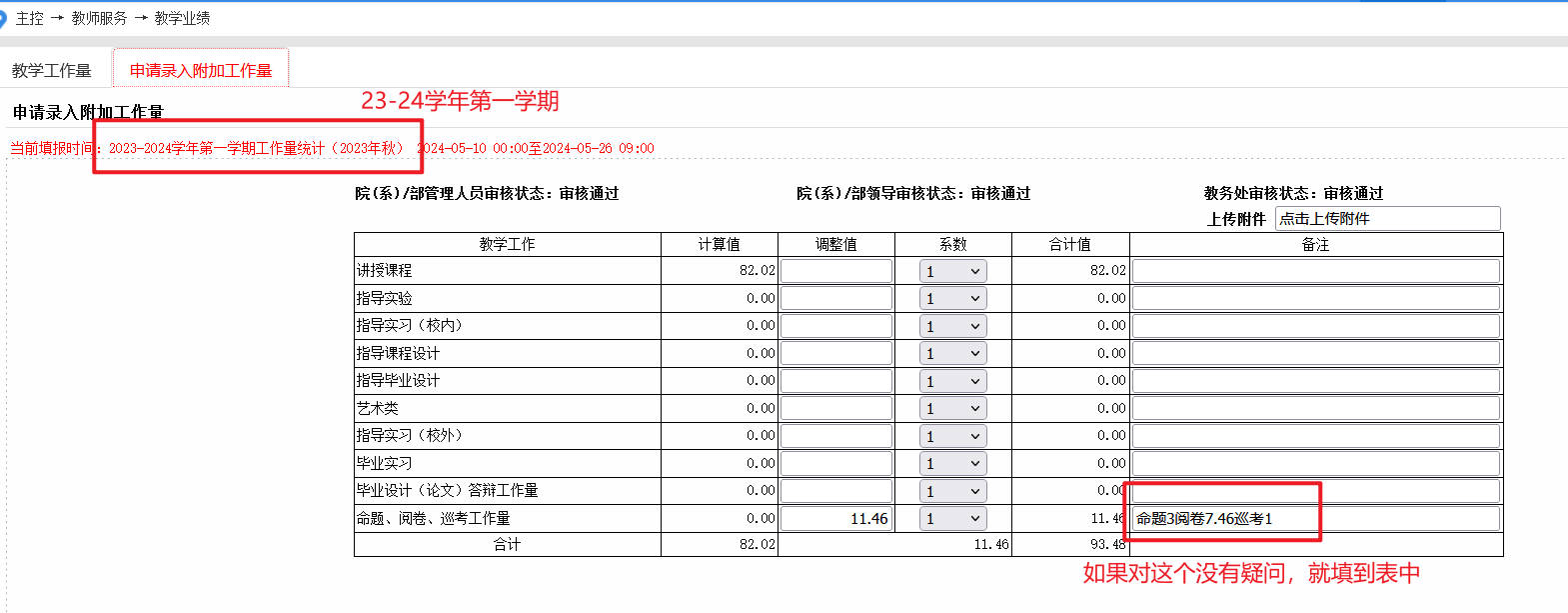The image size is (1568, 613).
Task: Click the 备注 field for 指导毕业设计
Action: pyautogui.click(x=1316, y=381)
